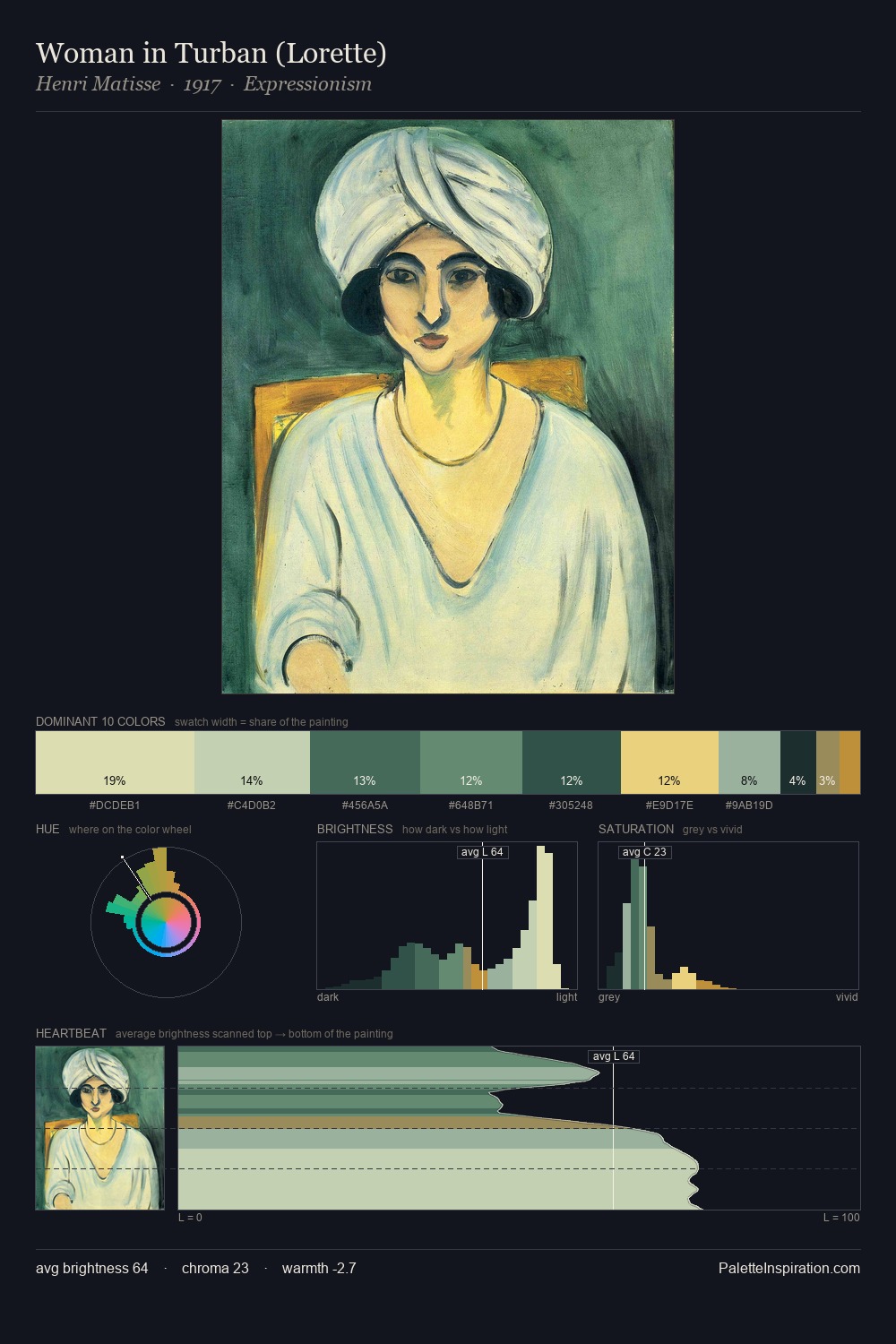Click the 'vivid' axis label

[847, 996]
